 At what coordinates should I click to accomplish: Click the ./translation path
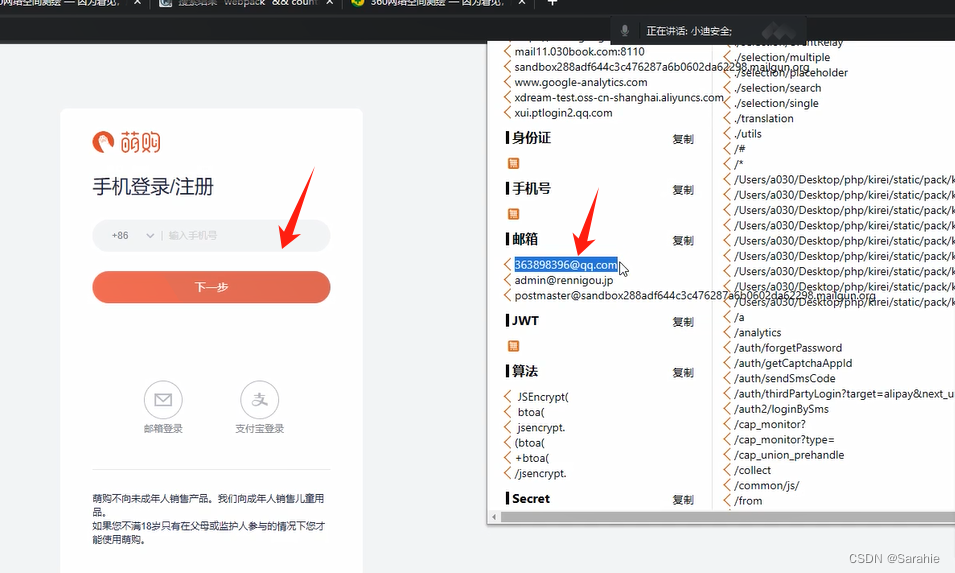point(764,118)
